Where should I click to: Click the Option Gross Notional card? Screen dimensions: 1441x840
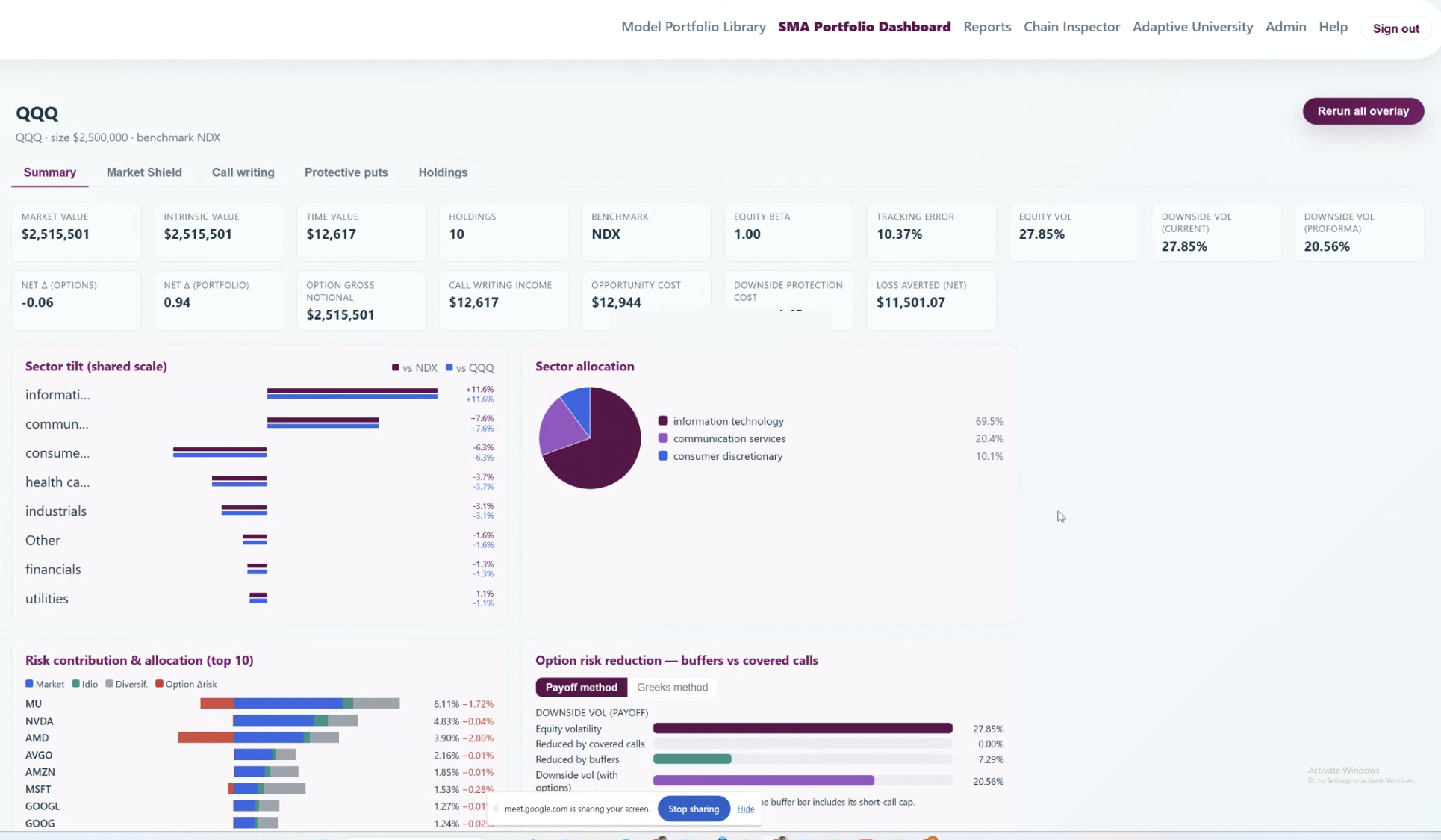click(361, 300)
